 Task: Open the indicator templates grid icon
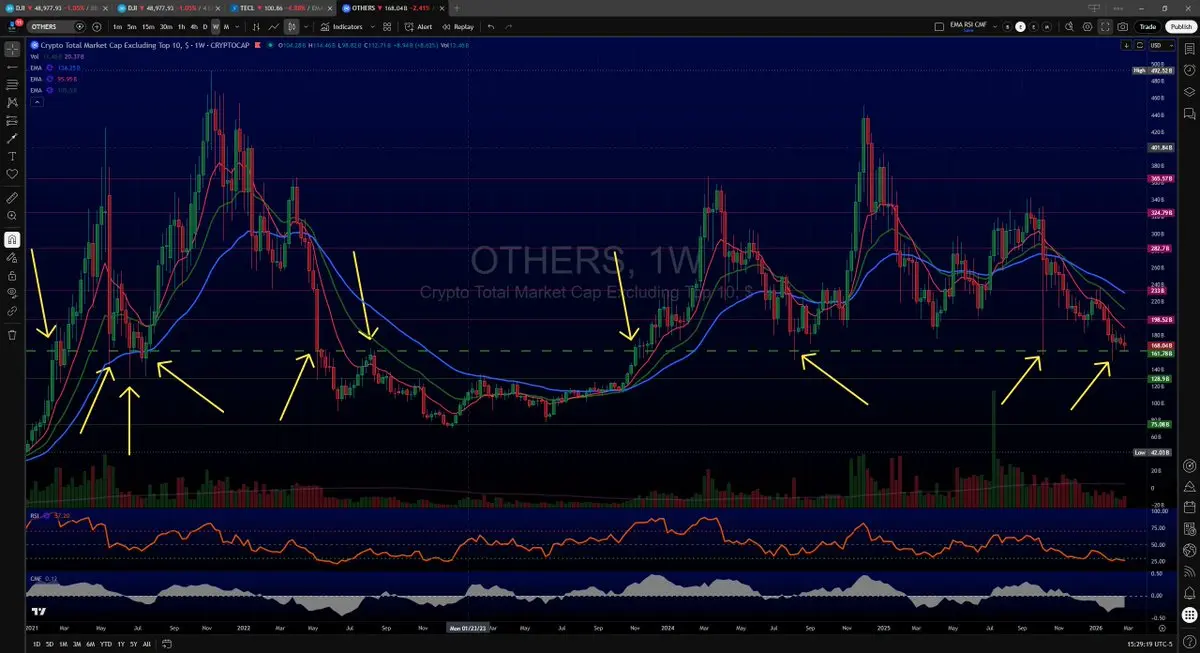(x=386, y=27)
